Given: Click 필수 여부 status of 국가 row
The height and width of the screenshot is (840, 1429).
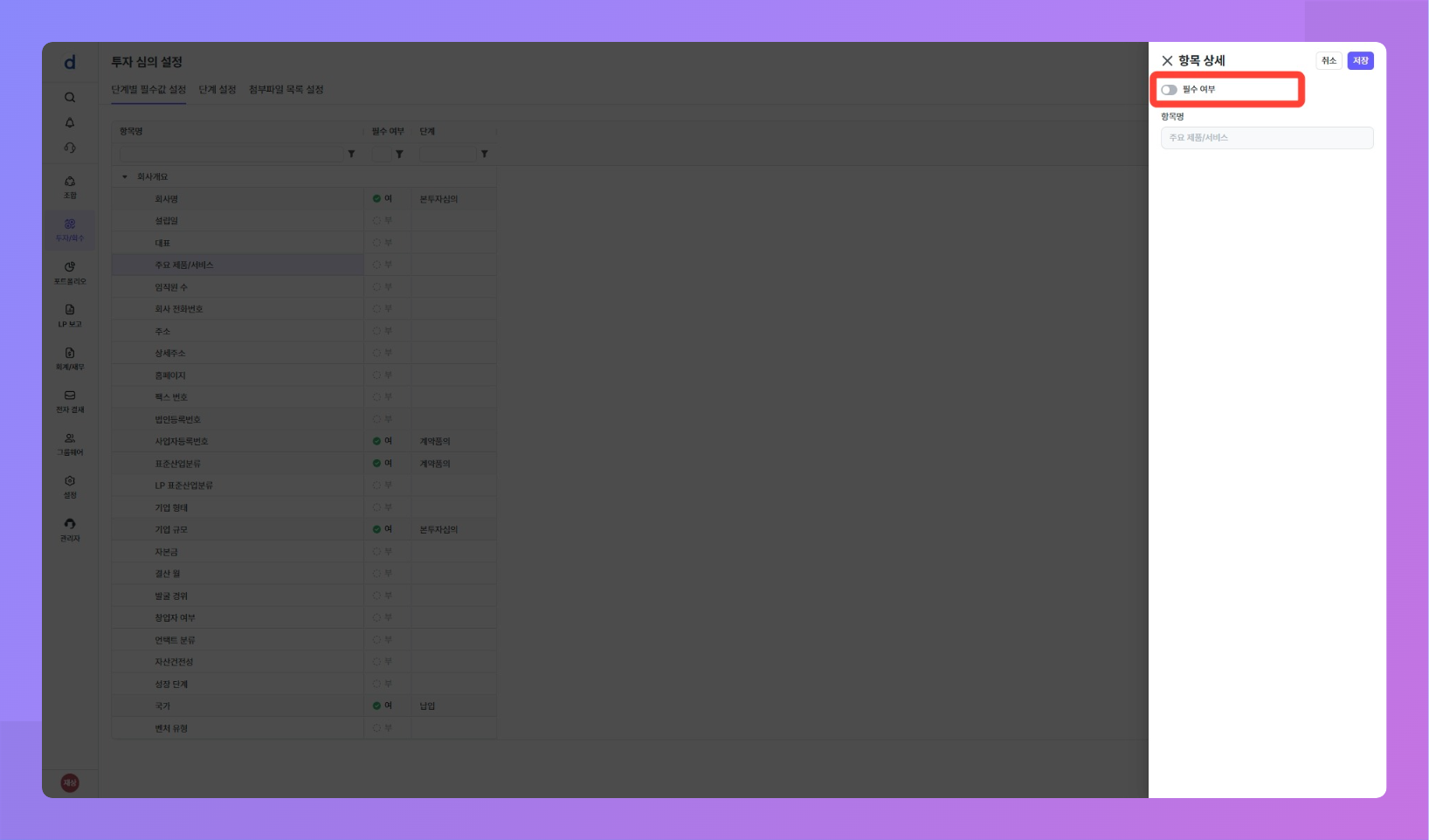Looking at the screenshot, I should coord(383,706).
